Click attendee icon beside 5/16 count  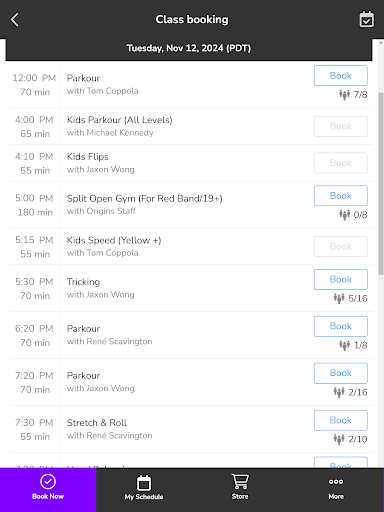339,298
